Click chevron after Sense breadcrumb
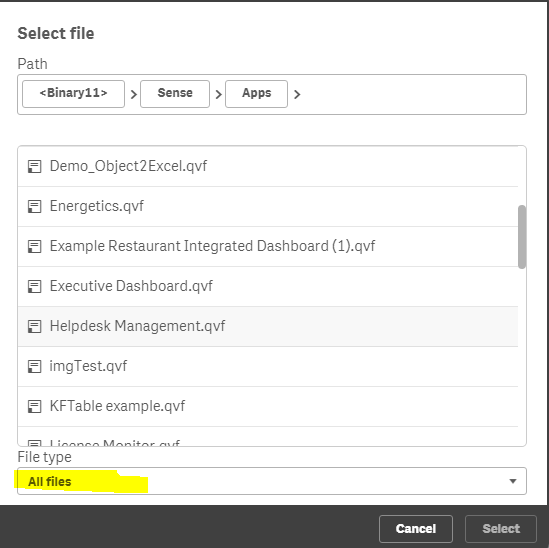Viewport: 549px width, 548px height. [x=218, y=94]
